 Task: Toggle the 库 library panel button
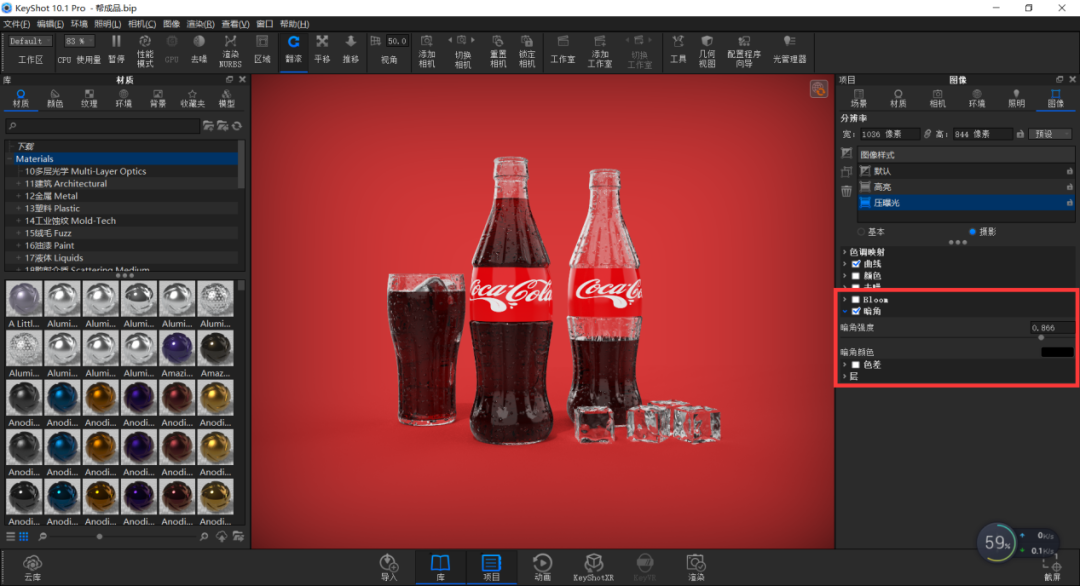tap(440, 567)
